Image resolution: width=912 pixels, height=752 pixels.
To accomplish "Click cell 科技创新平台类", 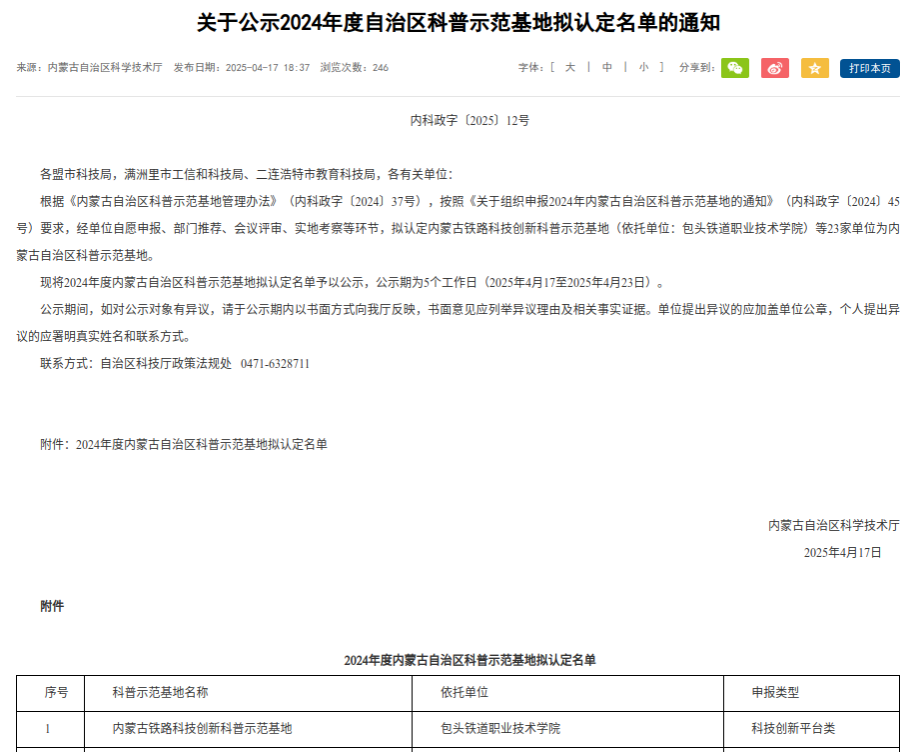I will (793, 728).
